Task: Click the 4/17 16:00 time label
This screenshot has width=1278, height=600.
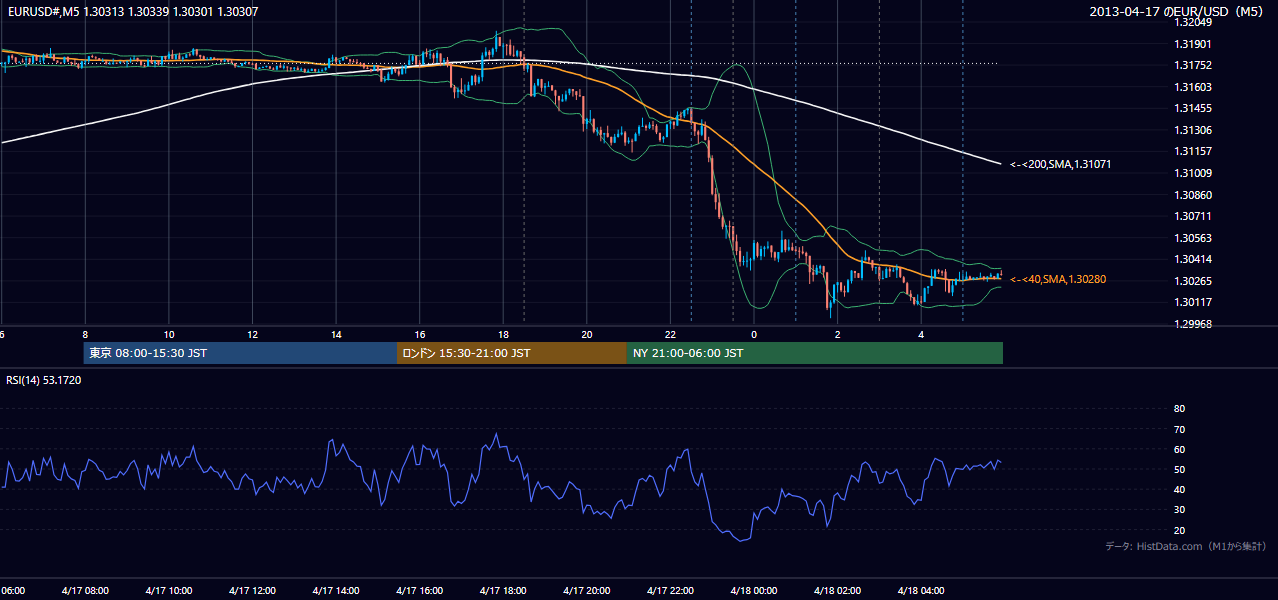Action: 419,590
